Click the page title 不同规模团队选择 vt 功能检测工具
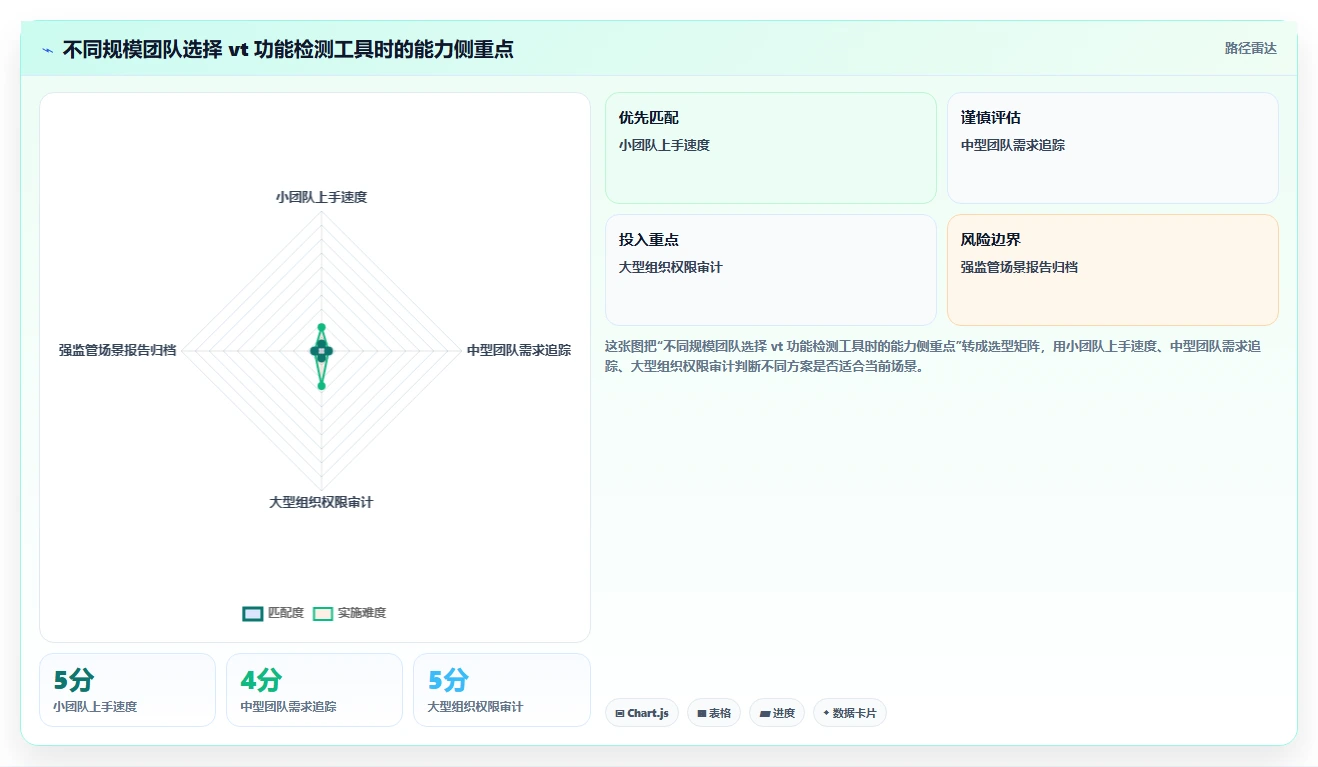Screen dimensions: 1318x767 coord(288,49)
